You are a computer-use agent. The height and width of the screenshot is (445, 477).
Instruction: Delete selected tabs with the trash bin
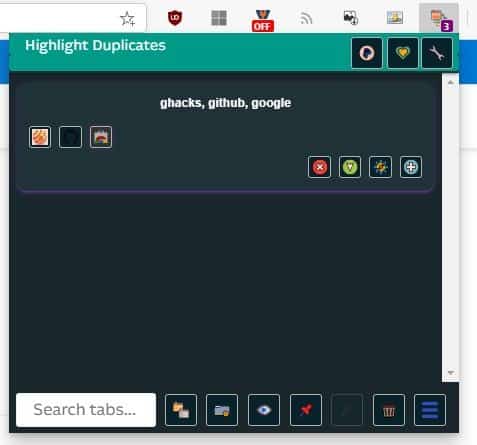(389, 410)
